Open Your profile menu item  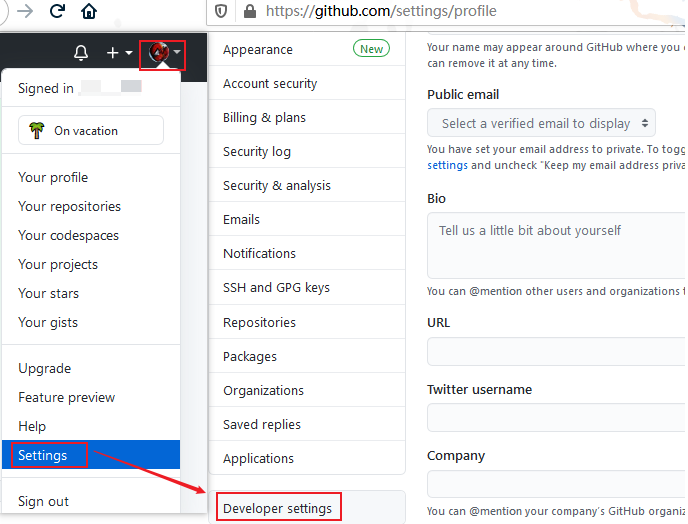pos(91,177)
